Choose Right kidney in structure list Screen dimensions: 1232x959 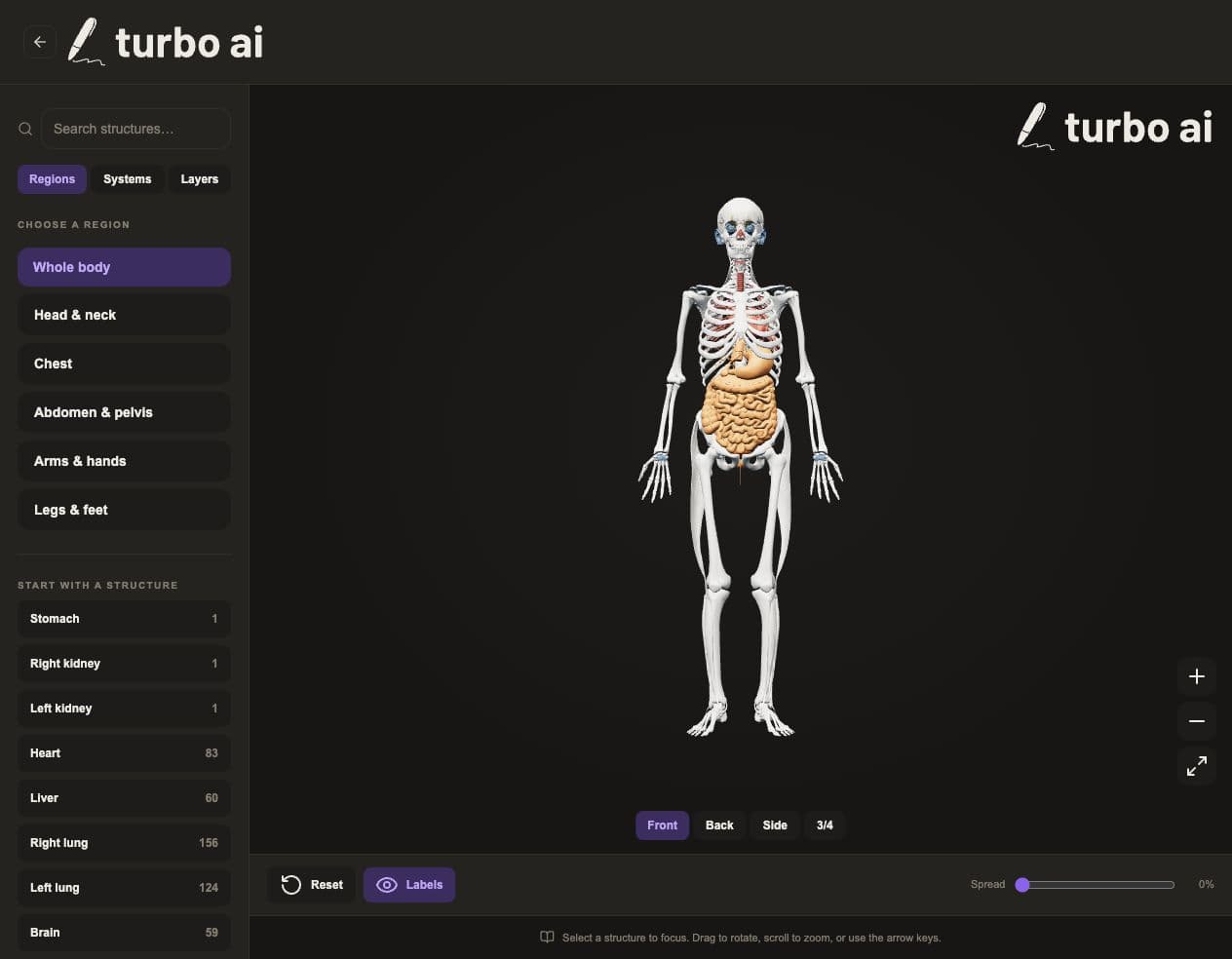(124, 664)
